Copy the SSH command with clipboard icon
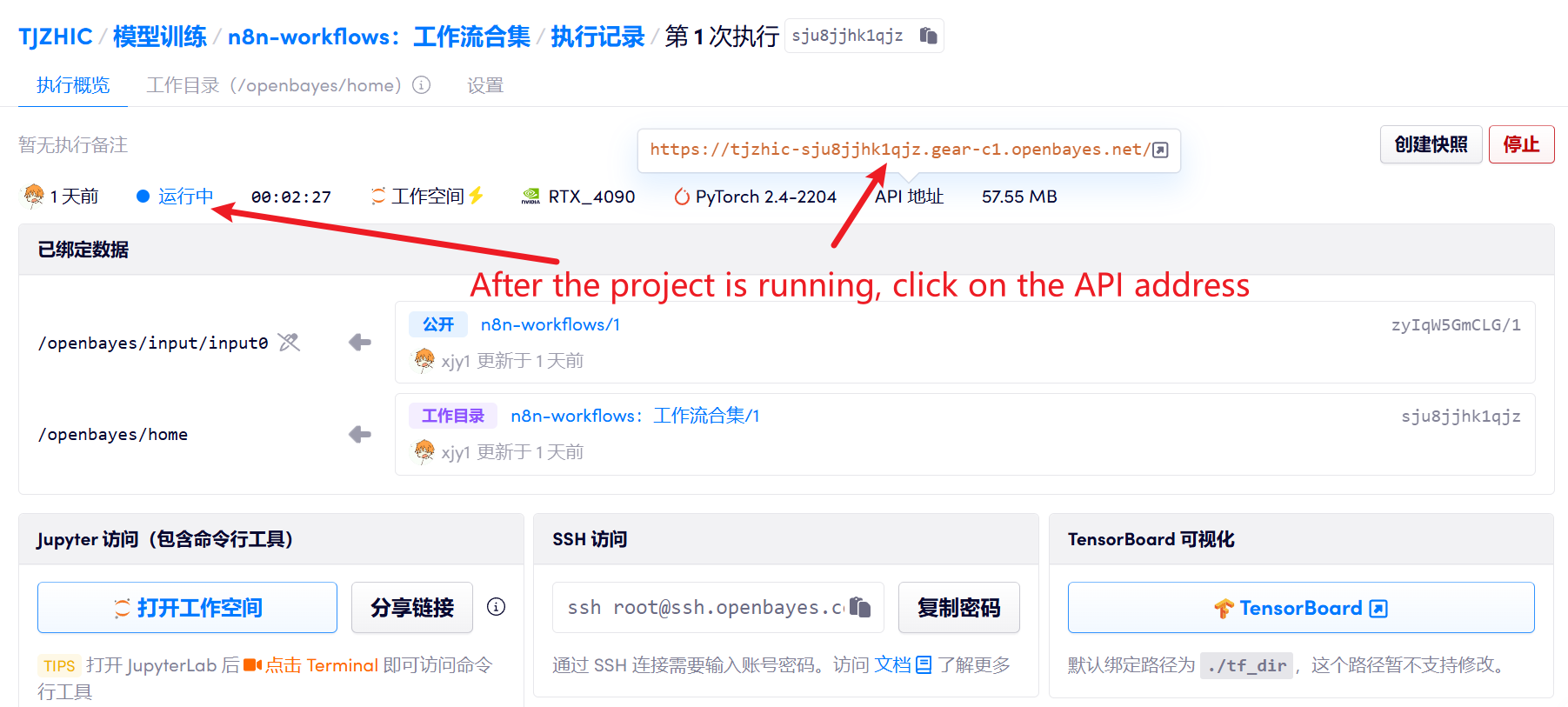1568x707 pixels. 860,607
